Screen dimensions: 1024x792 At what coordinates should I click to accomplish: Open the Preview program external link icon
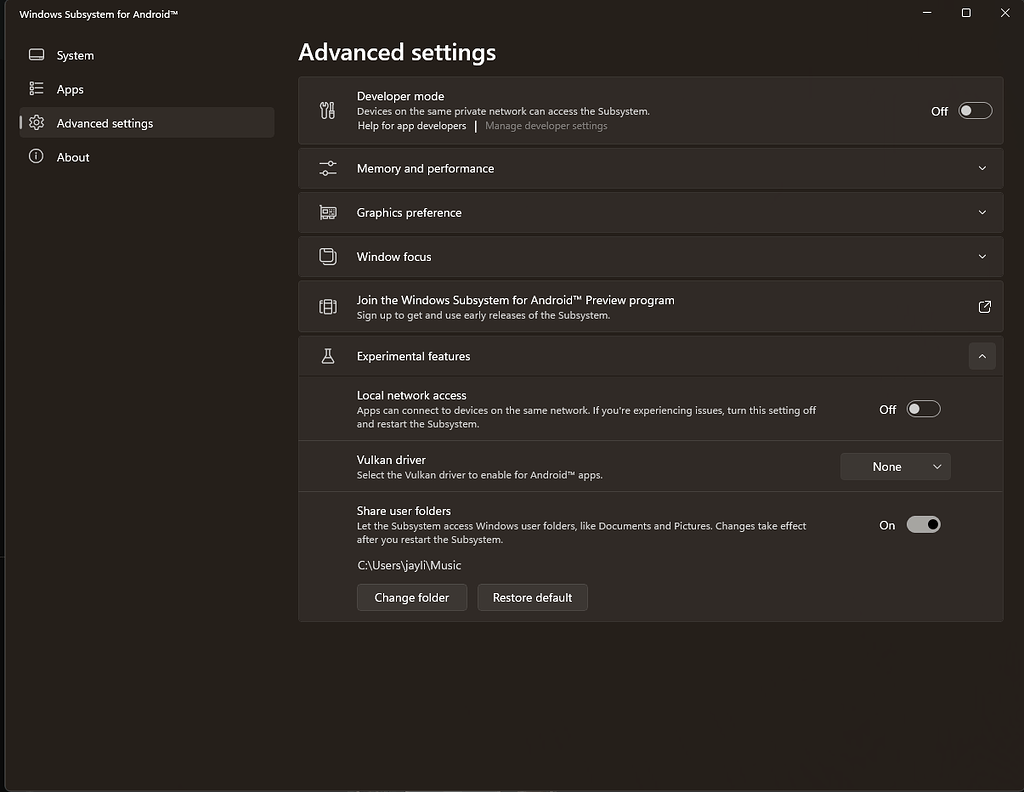click(x=984, y=307)
